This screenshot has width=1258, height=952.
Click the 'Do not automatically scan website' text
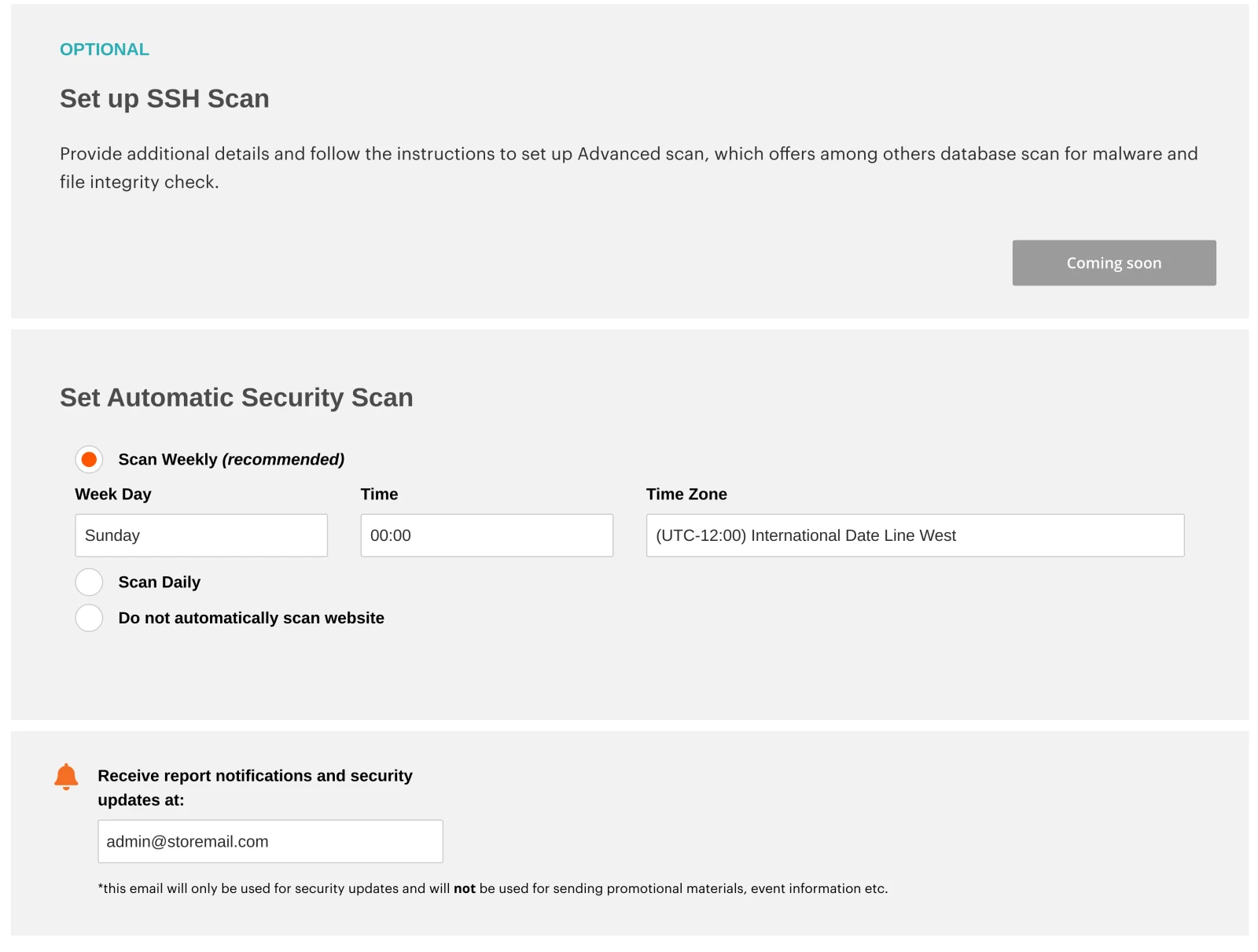pos(251,619)
